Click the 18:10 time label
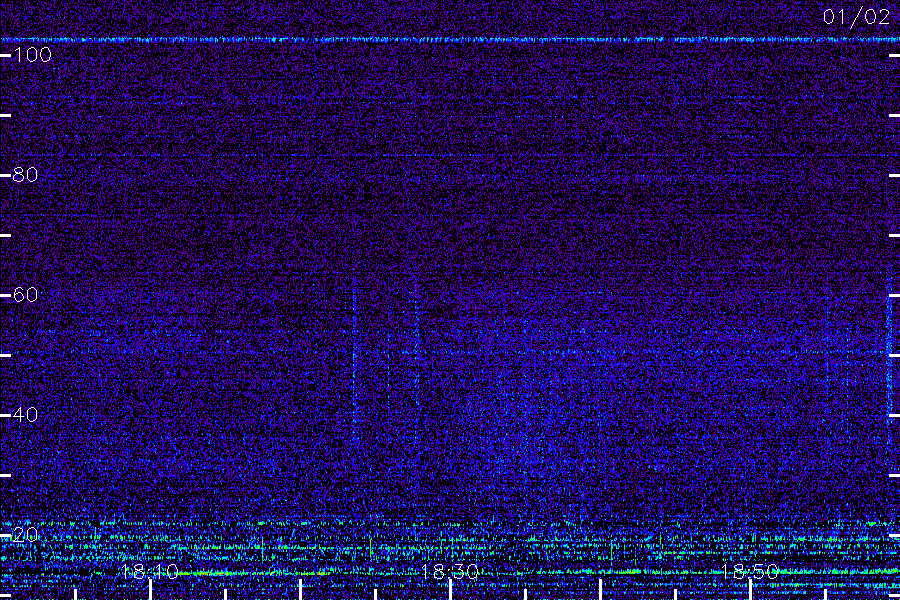This screenshot has width=900, height=600. 150,572
